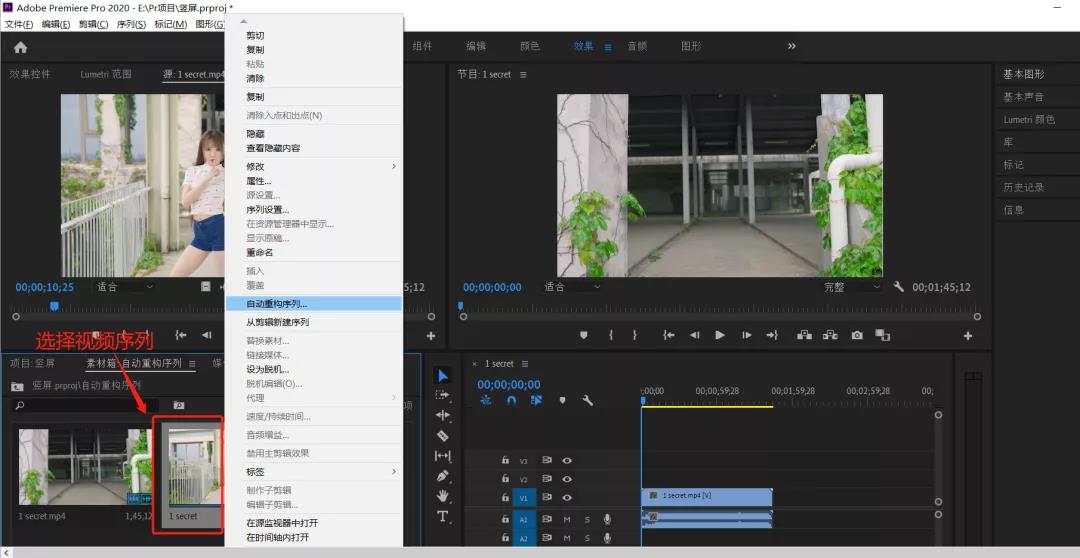Viewport: 1080px width, 558px height.
Task: Select the Selection arrow tool
Action: (x=443, y=375)
